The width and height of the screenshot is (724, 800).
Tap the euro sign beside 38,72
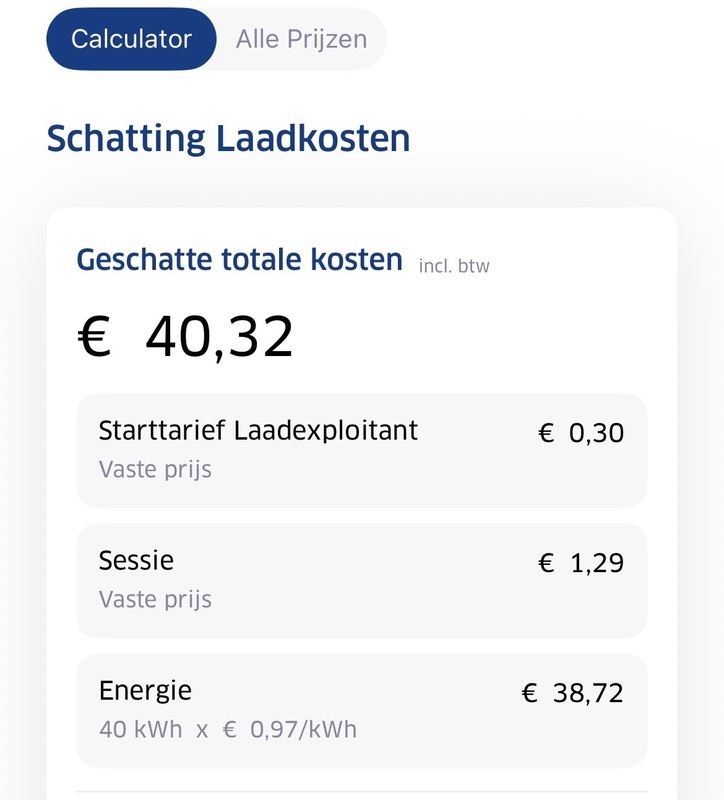[530, 693]
